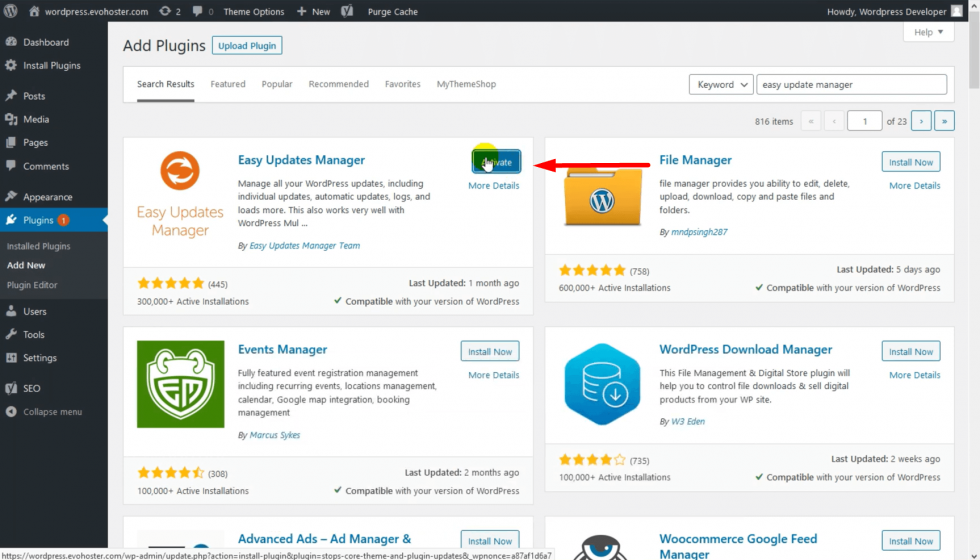The height and width of the screenshot is (560, 980).
Task: Collapse the admin sidebar menu
Action: coord(54,412)
